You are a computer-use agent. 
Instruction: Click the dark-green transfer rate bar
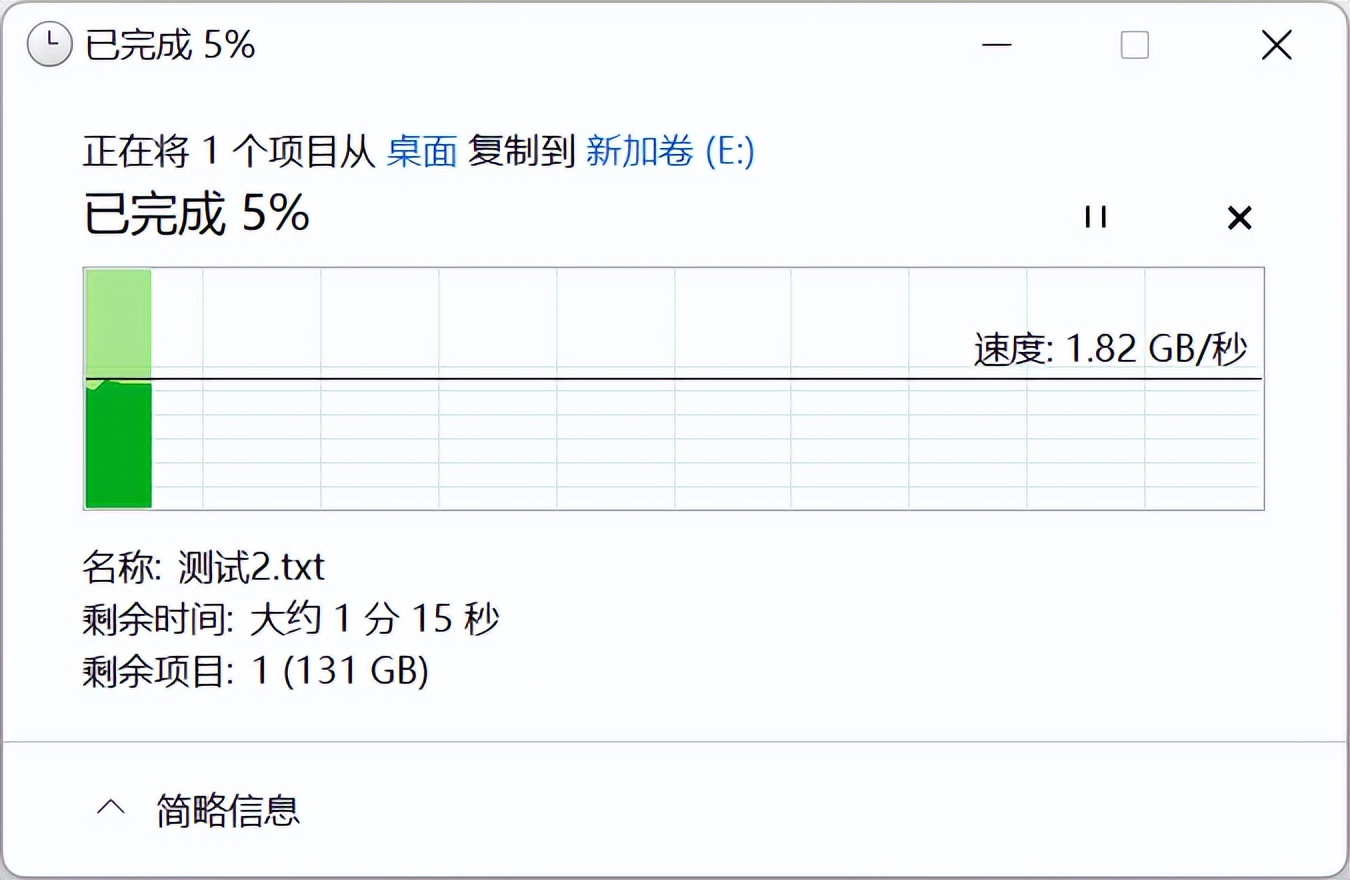[118, 445]
